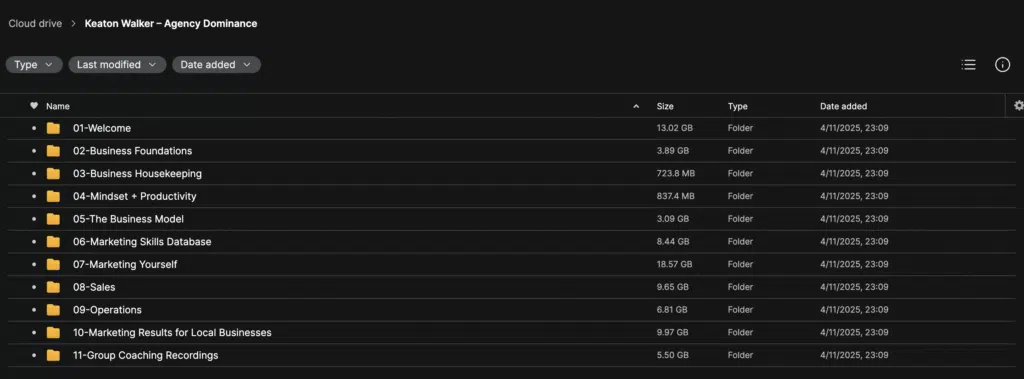
Task: Open the info panel icon
Action: 1002,65
